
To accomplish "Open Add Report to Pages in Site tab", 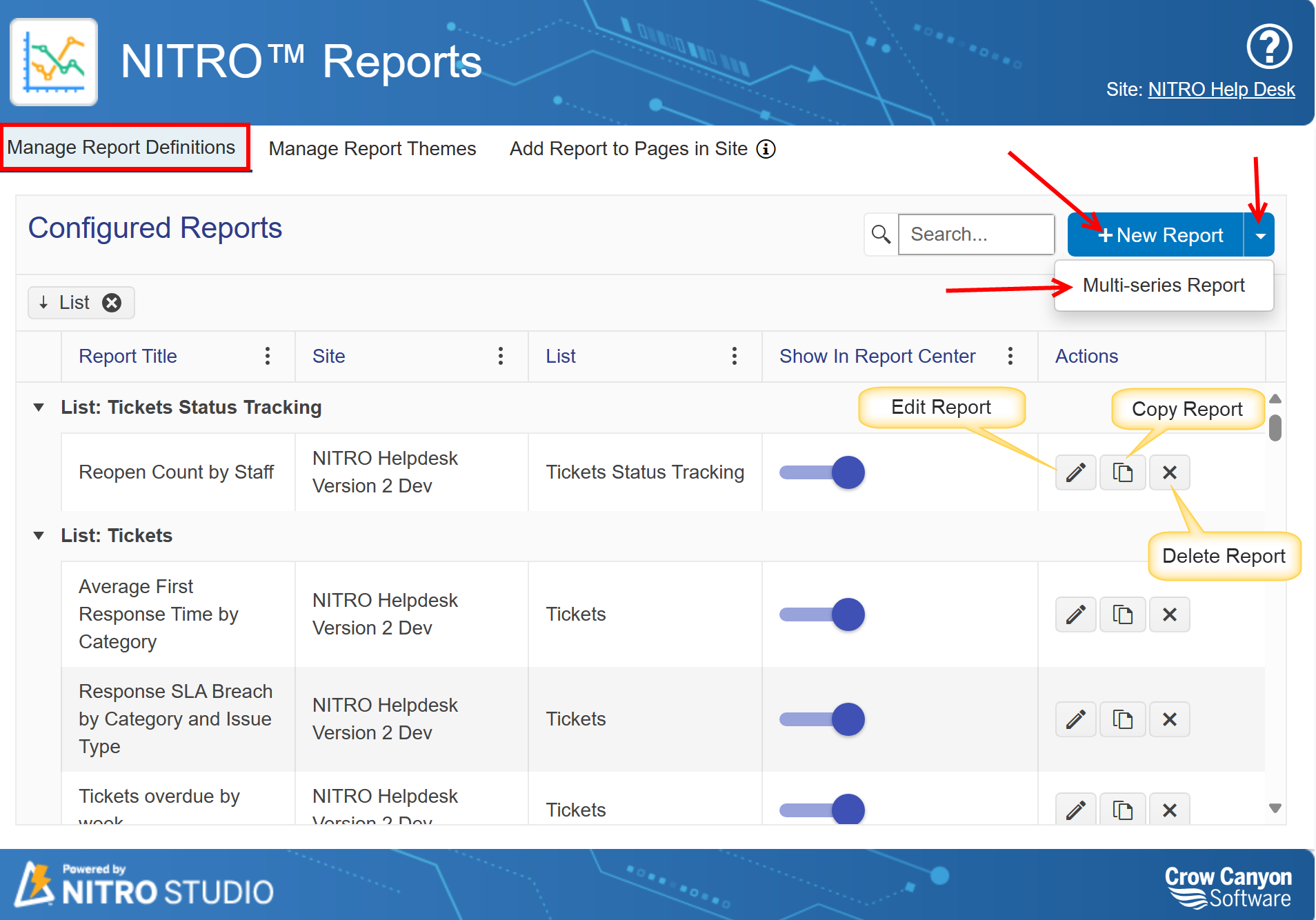I will (628, 149).
